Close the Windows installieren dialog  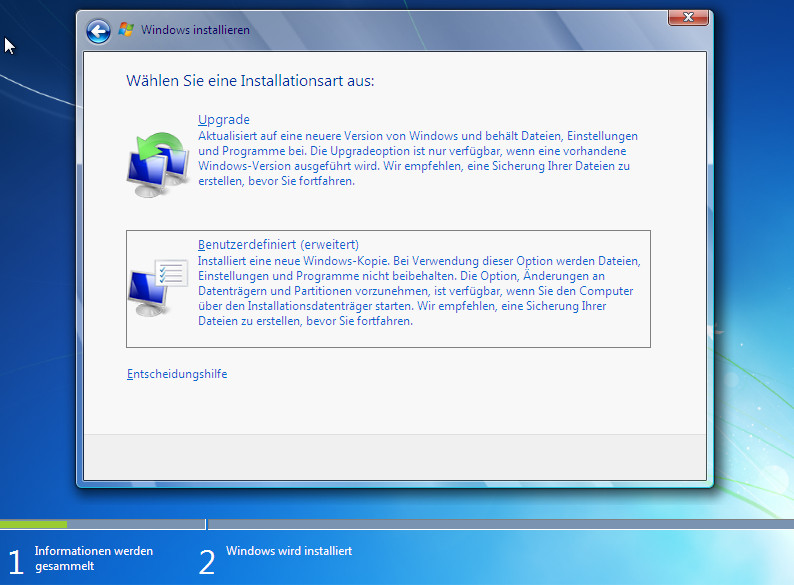(x=688, y=17)
